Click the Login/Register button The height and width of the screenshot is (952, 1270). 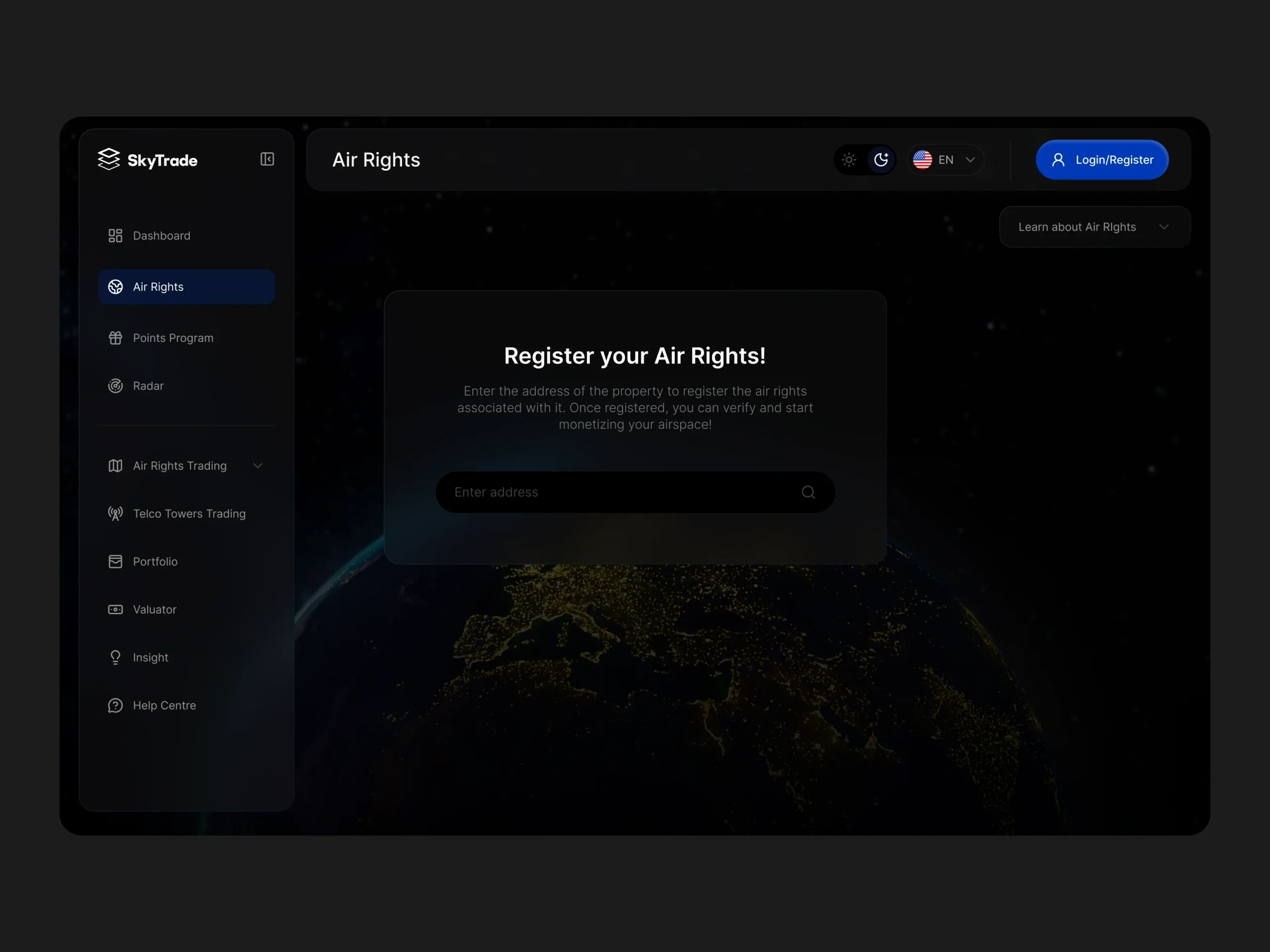(1101, 160)
